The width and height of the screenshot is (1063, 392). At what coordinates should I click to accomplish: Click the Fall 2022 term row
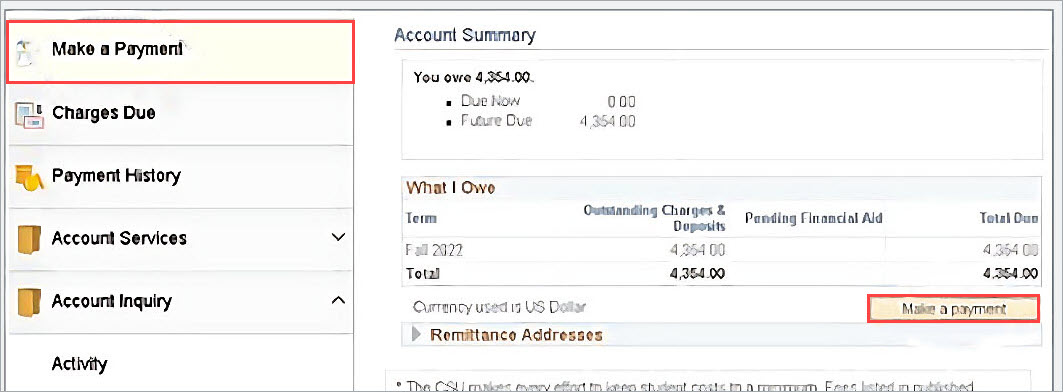pyautogui.click(x=721, y=250)
